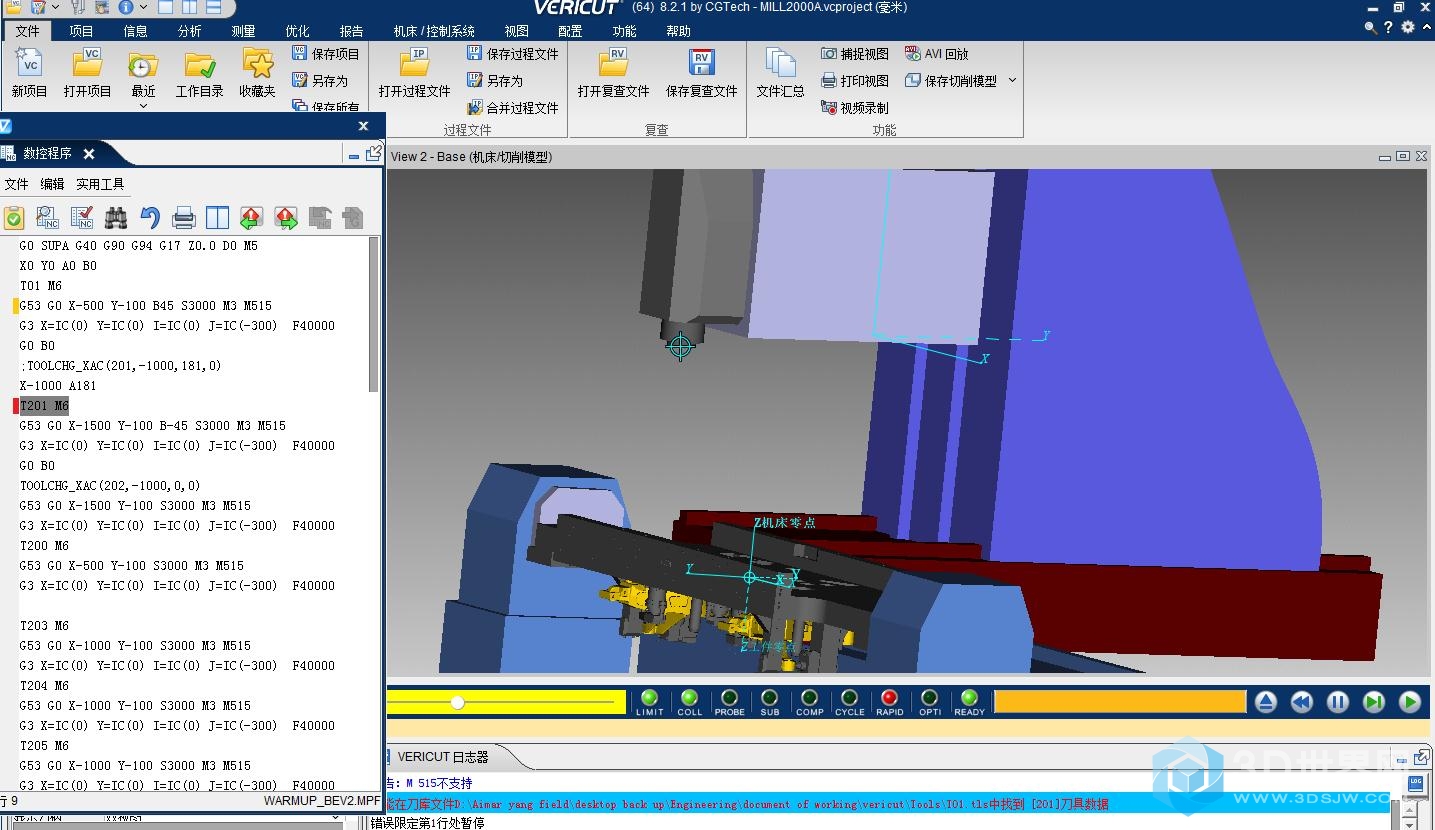Viewport: 1435px width, 830px height.
Task: Click 打开过程文件 icon
Action: (x=414, y=63)
